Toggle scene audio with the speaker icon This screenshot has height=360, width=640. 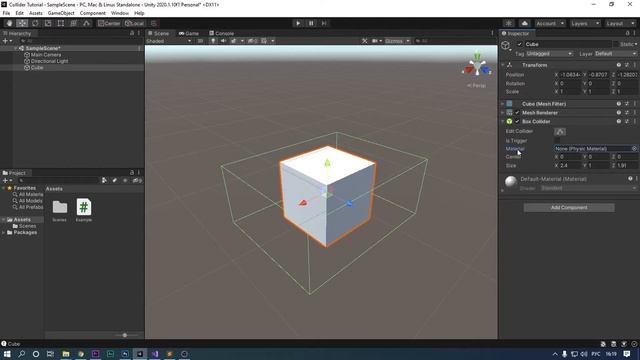click(x=223, y=41)
